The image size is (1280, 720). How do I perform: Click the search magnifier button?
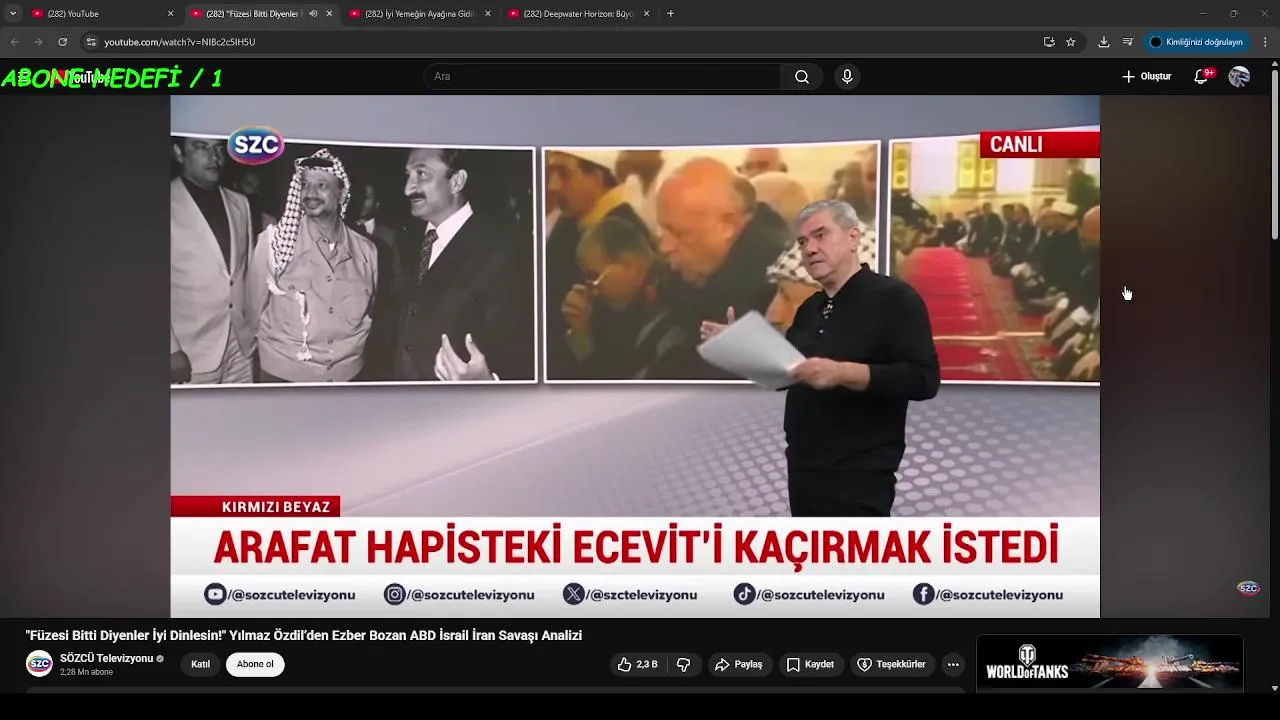(x=802, y=77)
